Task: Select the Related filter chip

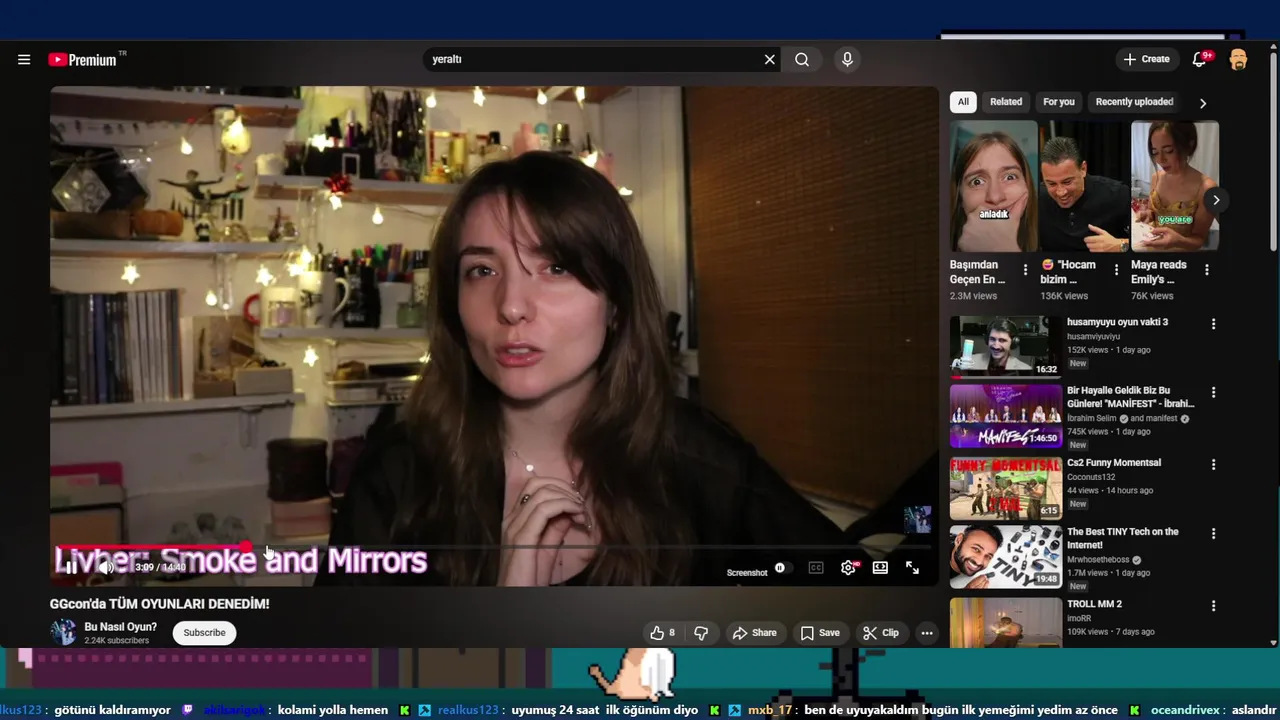Action: click(1006, 102)
